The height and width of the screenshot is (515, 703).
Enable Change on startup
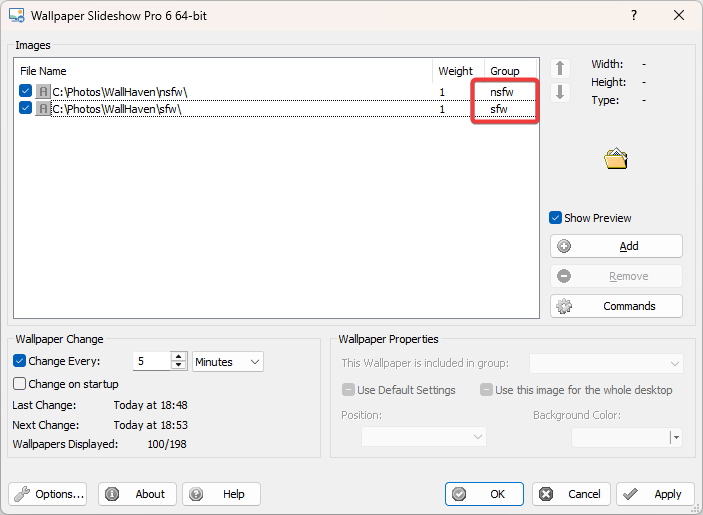(x=19, y=384)
